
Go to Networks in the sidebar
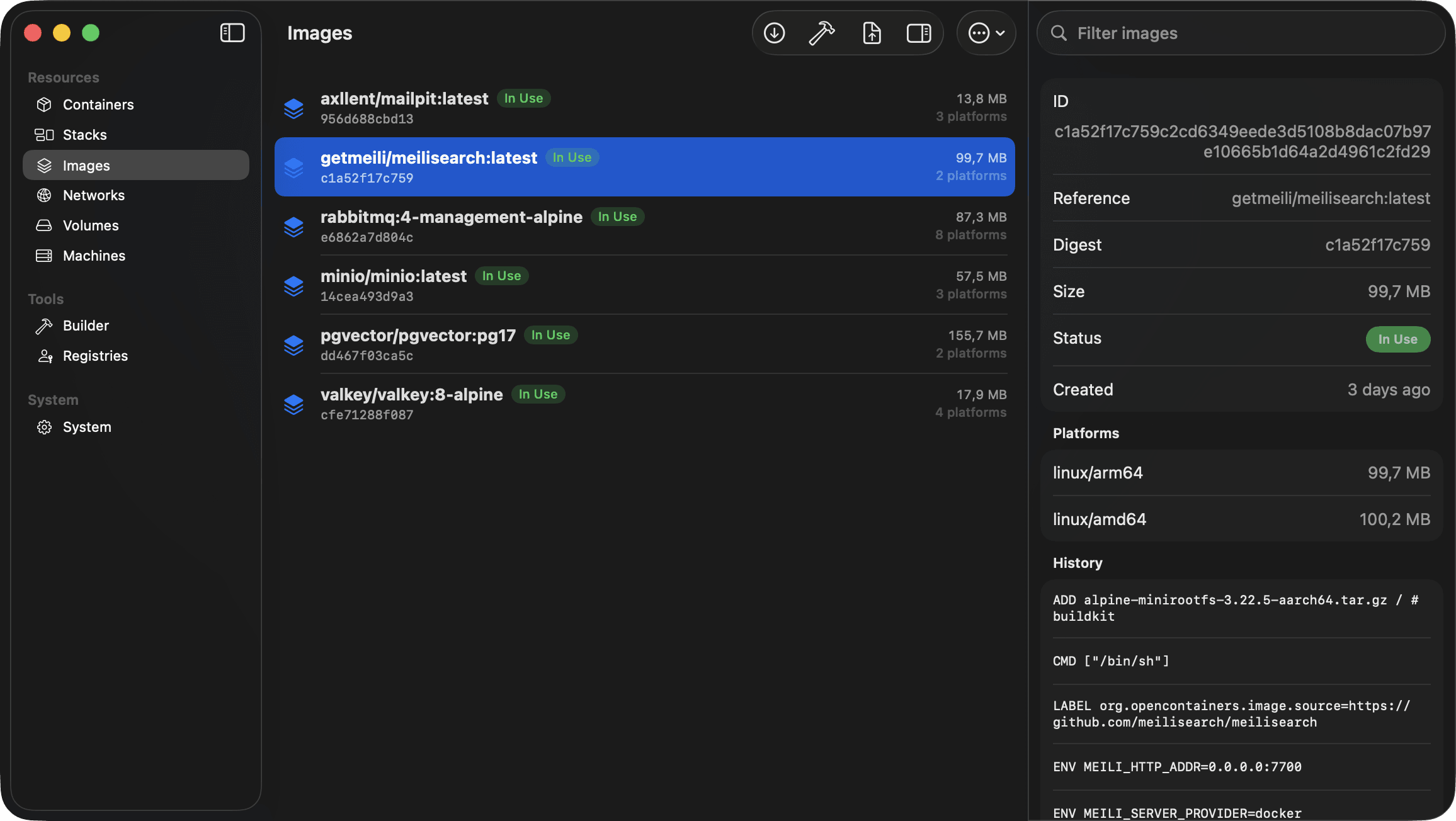tap(136, 195)
